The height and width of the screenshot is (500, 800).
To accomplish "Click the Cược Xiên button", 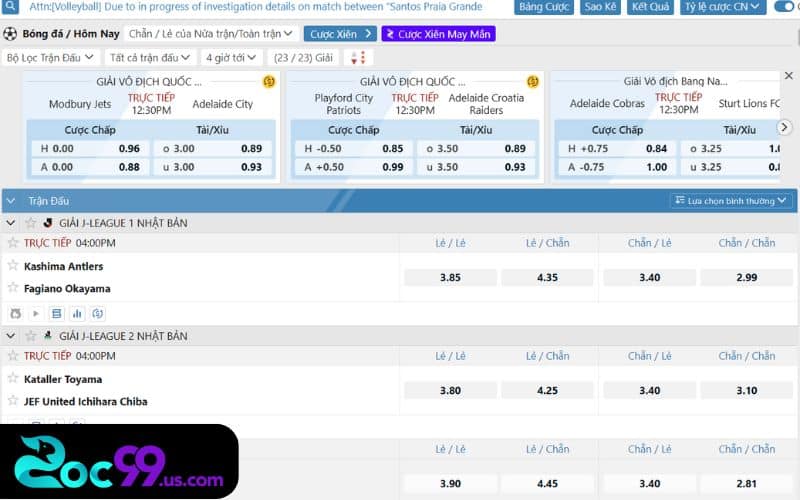I will click(340, 34).
